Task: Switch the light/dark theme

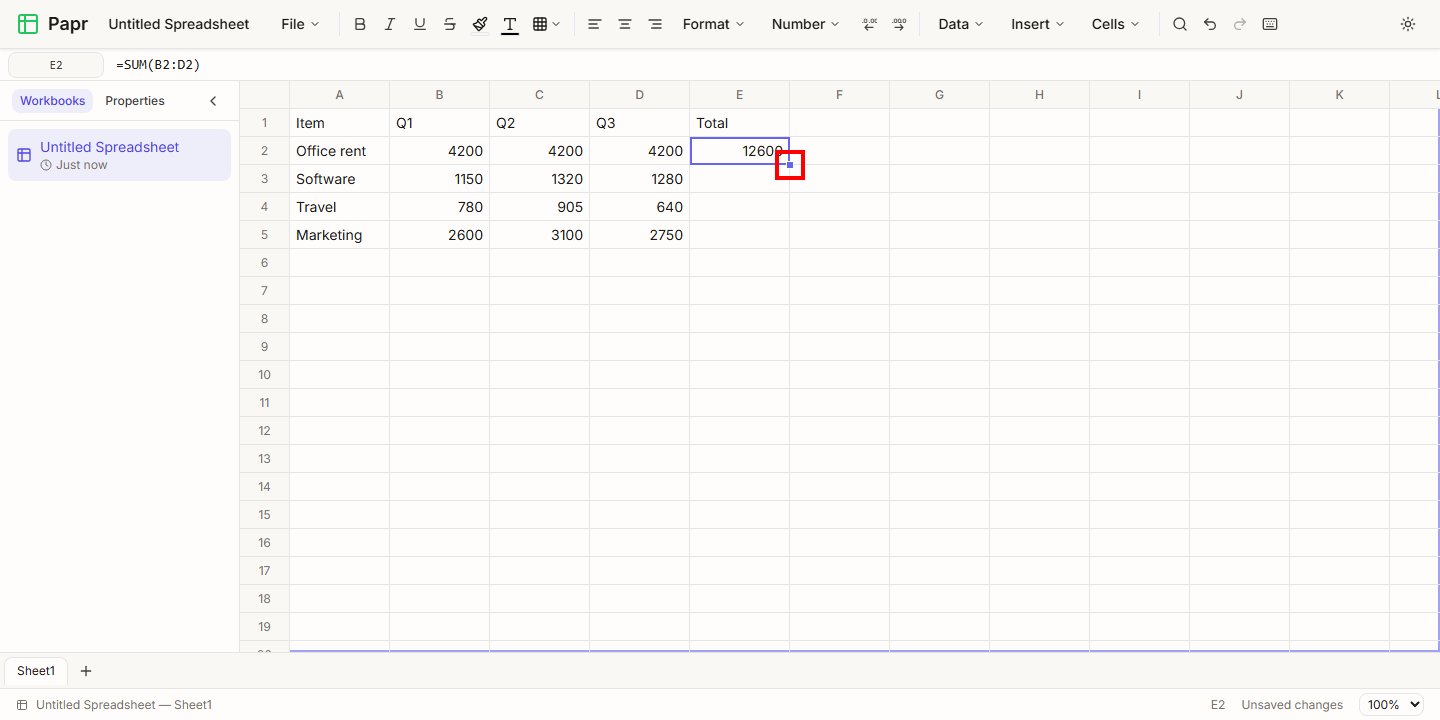Action: (x=1408, y=24)
